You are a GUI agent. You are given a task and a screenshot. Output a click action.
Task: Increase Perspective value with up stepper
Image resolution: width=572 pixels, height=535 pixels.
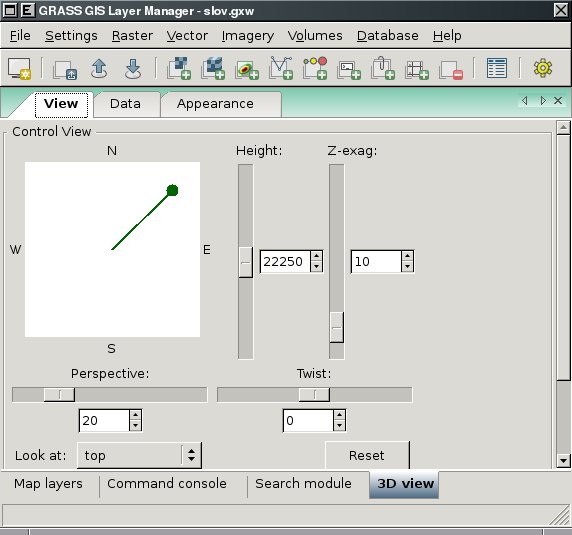click(x=135, y=415)
